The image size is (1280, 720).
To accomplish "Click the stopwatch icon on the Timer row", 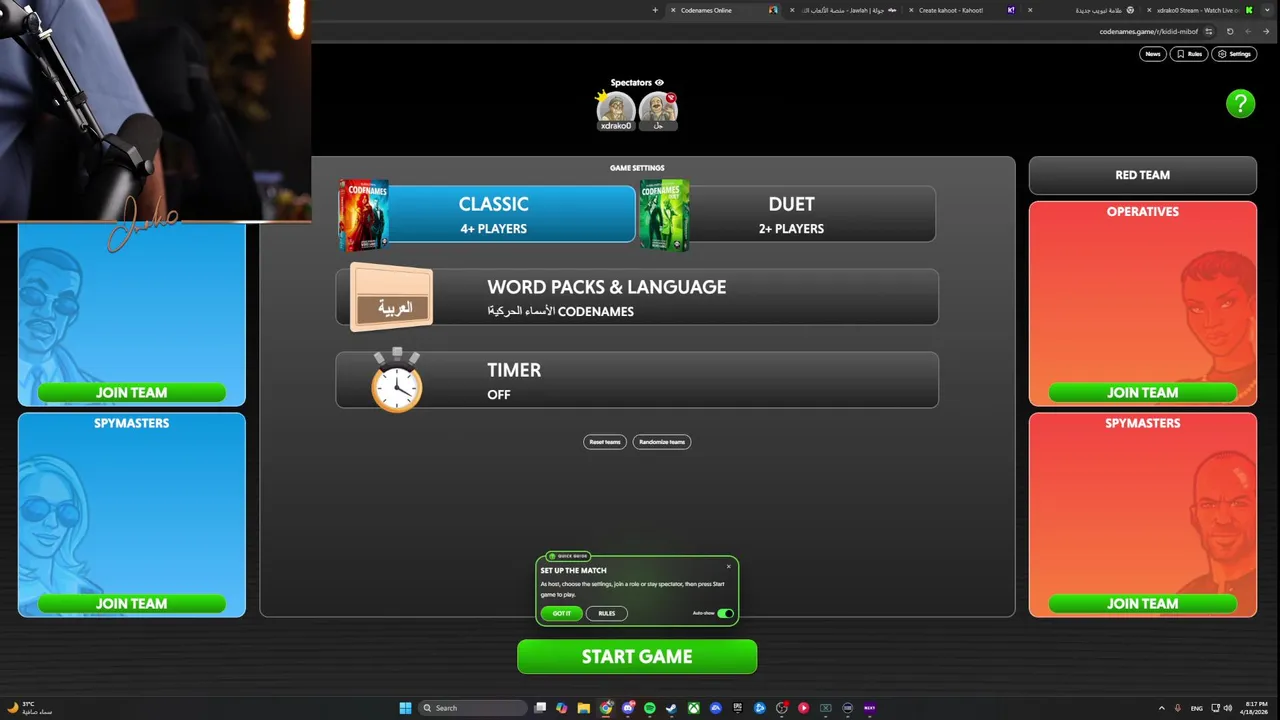I will pos(397,380).
